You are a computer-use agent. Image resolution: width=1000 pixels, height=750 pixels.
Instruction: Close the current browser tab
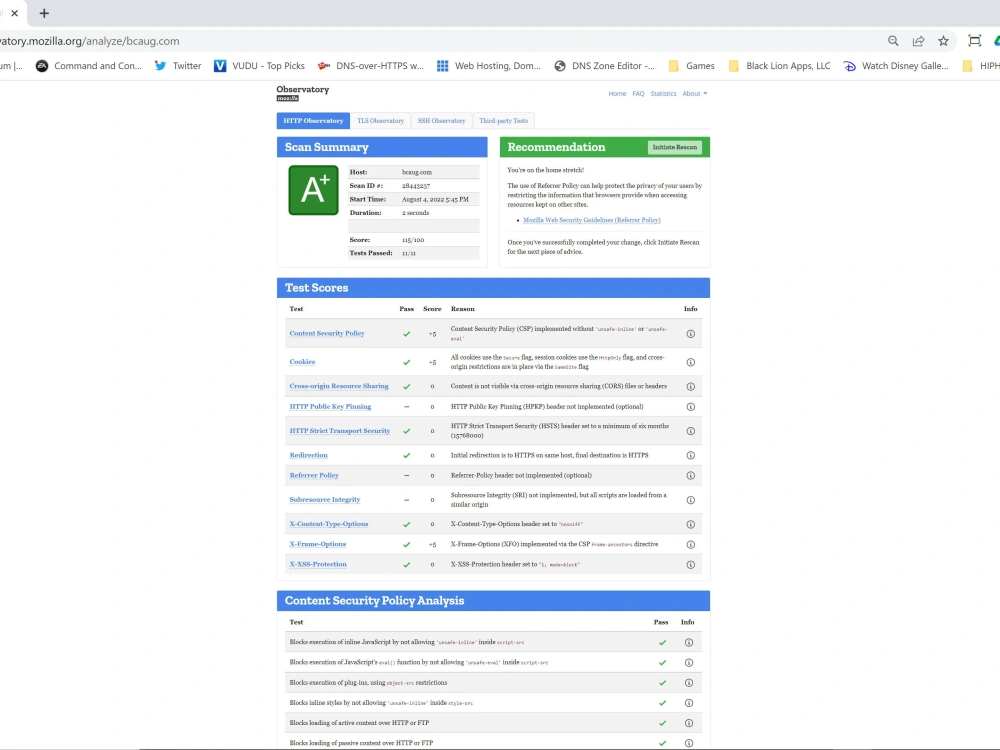pos(15,13)
